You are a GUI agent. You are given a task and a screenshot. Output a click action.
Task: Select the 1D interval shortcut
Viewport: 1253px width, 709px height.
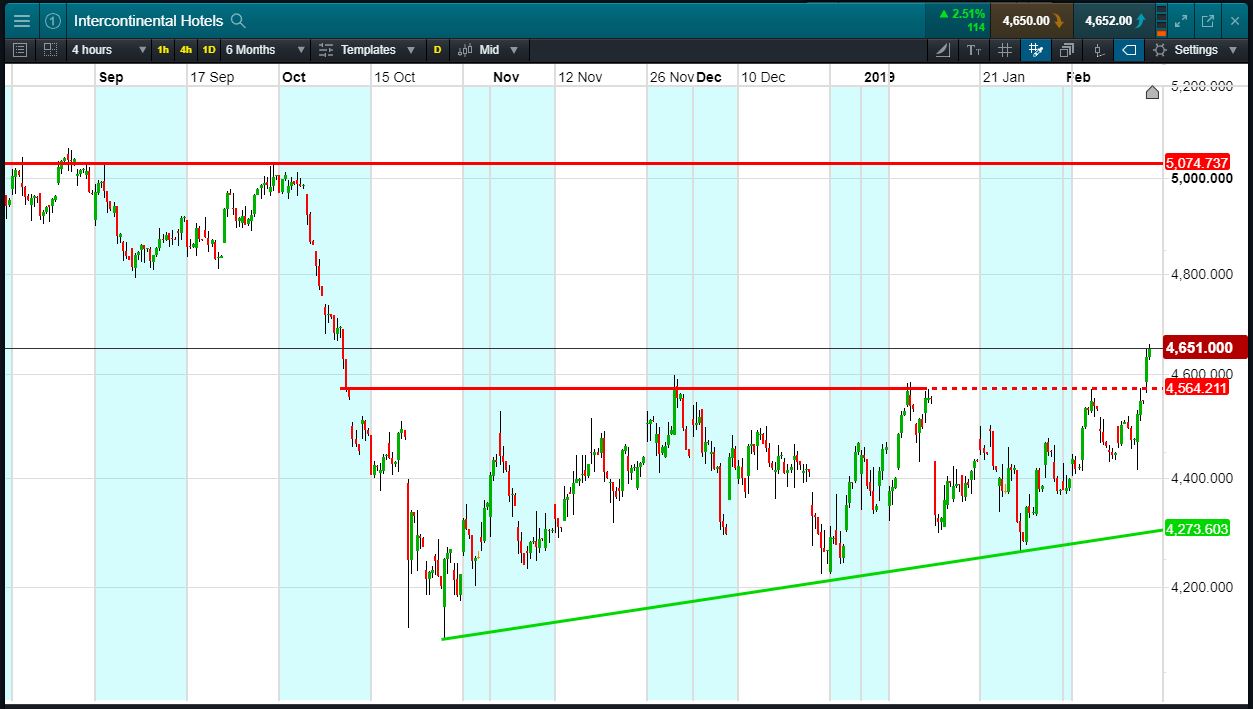coord(208,49)
